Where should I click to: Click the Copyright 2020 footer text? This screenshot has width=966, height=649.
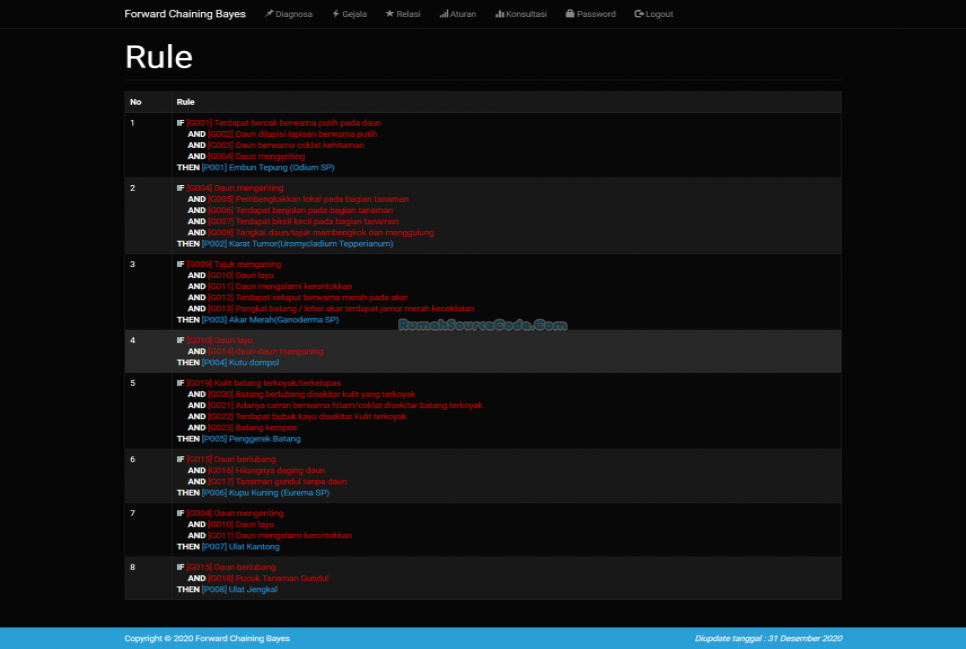tap(205, 638)
